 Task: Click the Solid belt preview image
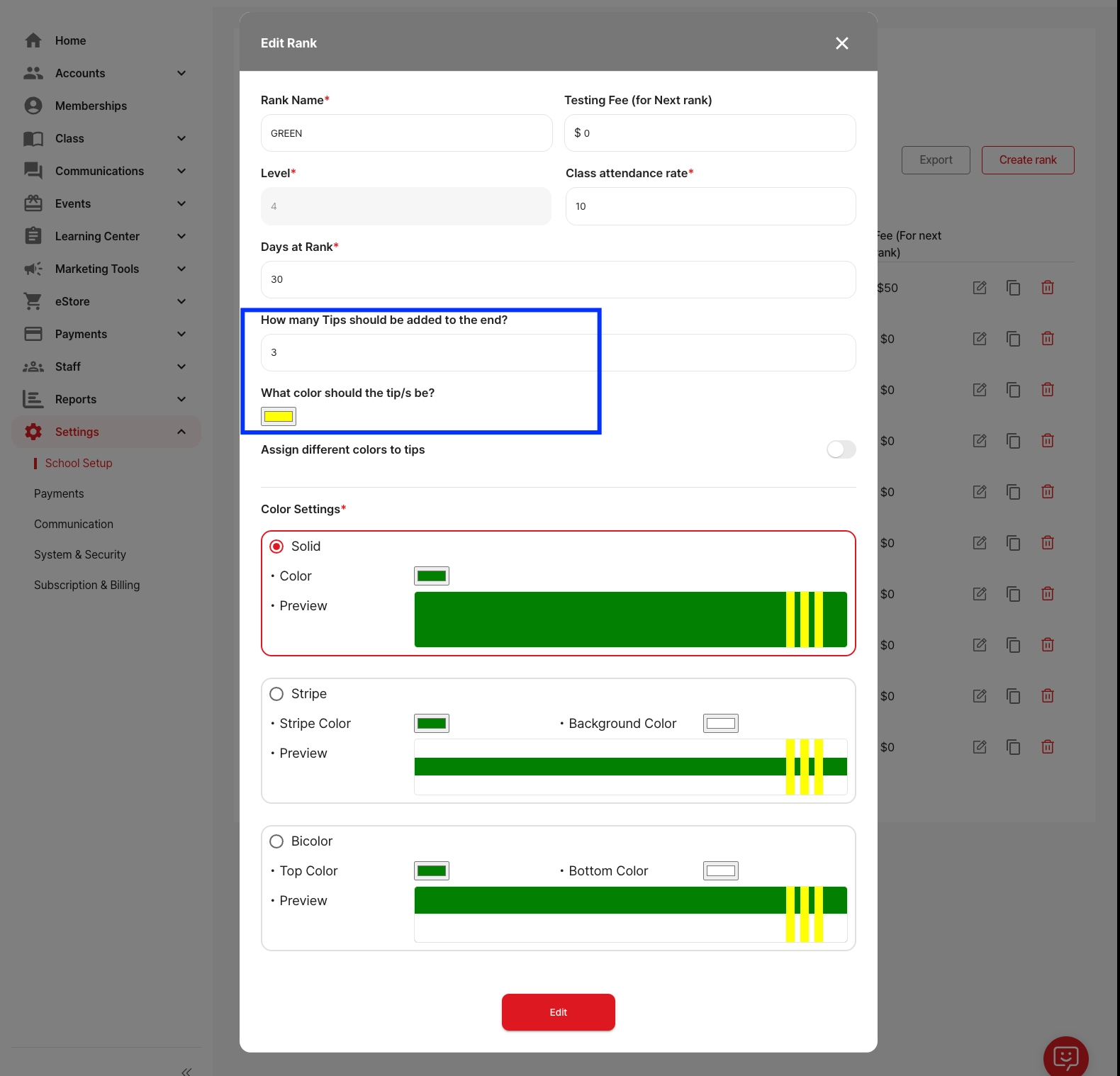[x=631, y=620]
